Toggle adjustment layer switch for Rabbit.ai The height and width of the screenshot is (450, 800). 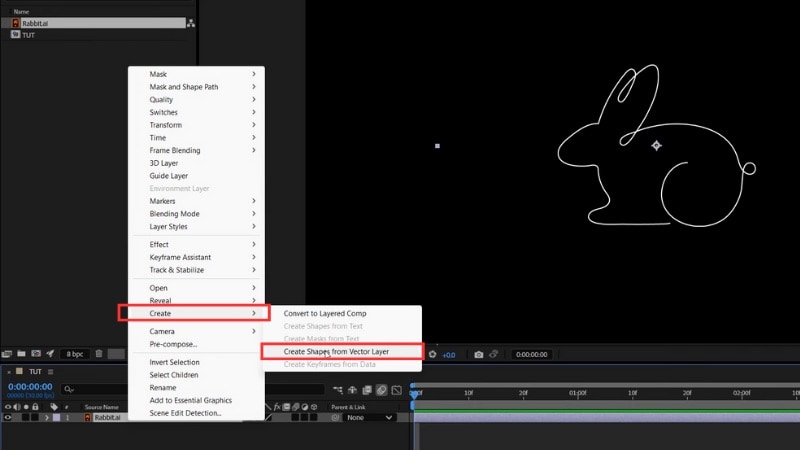pyautogui.click(x=305, y=417)
